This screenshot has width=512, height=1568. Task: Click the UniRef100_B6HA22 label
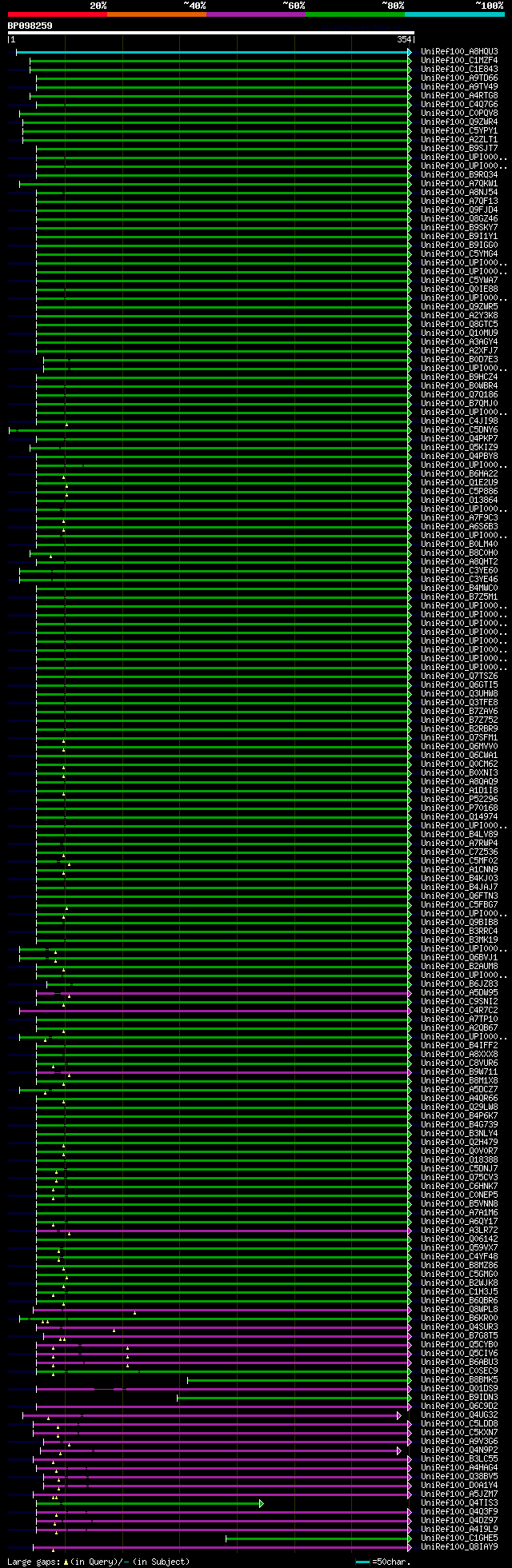(459, 473)
